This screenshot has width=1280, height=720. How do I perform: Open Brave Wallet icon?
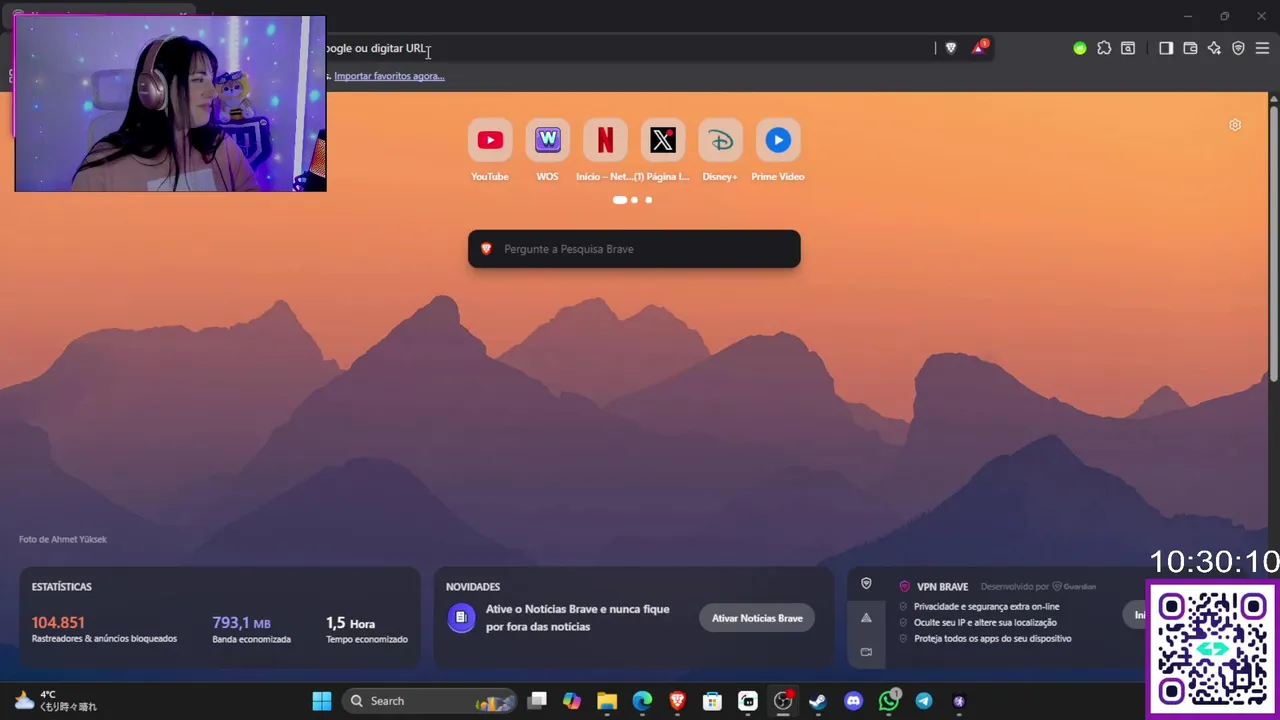(x=1190, y=48)
